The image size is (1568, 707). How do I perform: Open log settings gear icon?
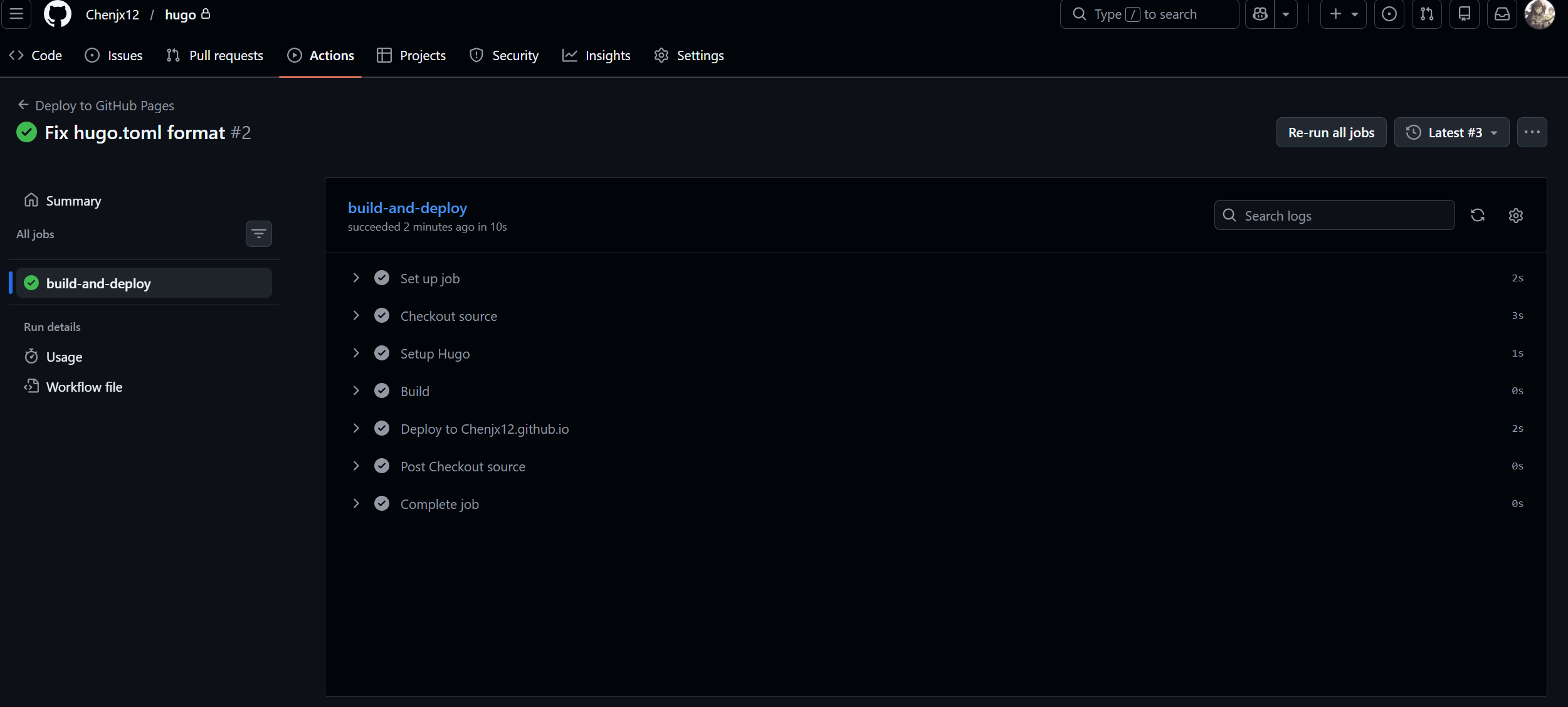(x=1515, y=216)
